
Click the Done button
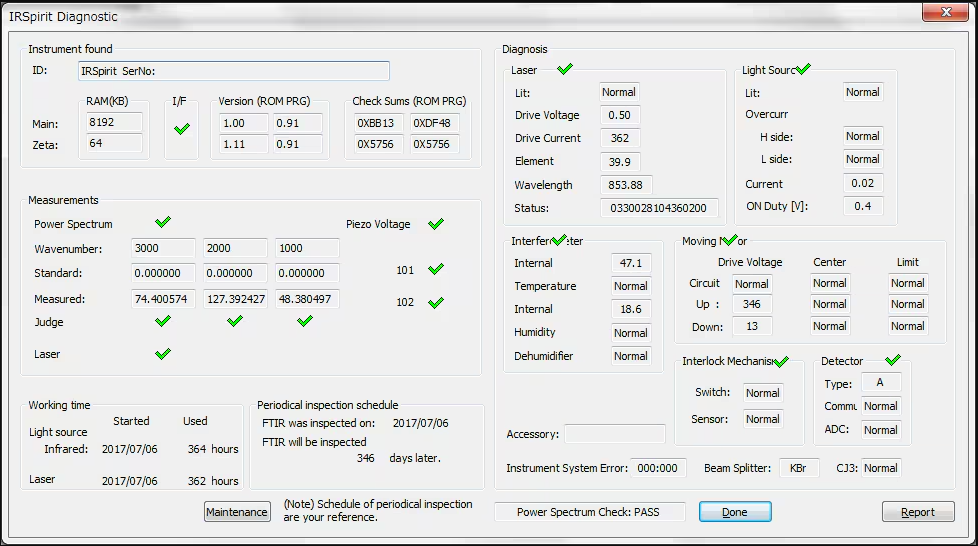pyautogui.click(x=735, y=512)
